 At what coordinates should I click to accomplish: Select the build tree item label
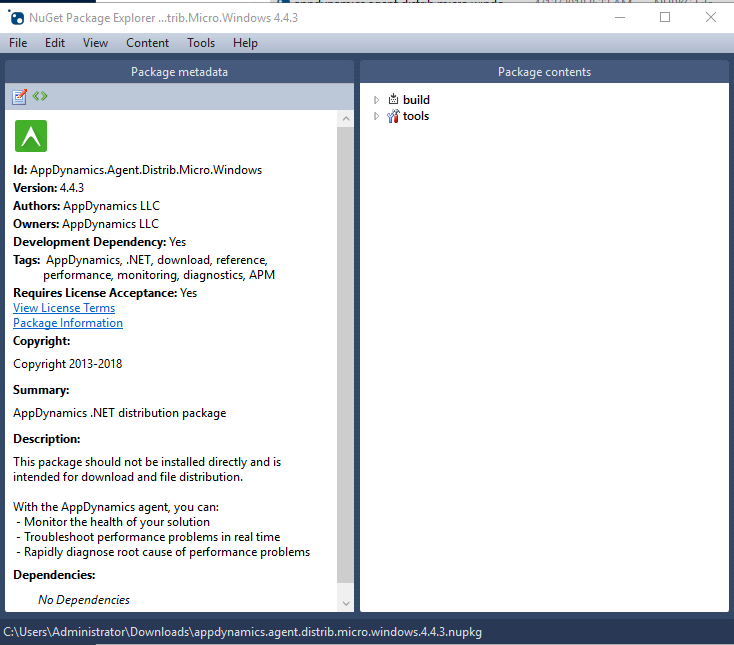[416, 100]
